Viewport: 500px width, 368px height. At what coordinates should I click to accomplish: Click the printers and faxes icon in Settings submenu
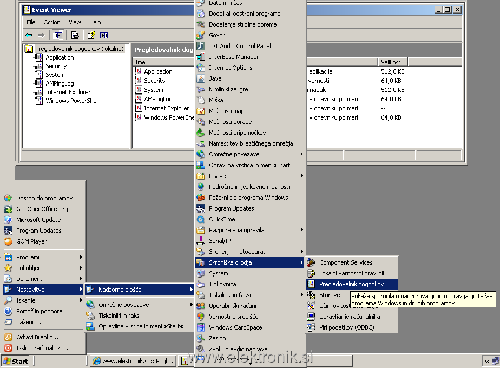(x=90, y=315)
